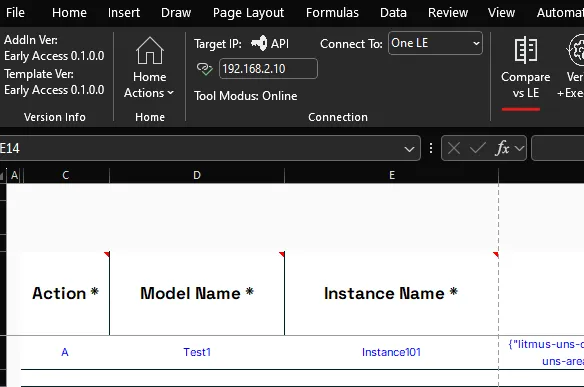This screenshot has height=387, width=584.
Task: Select the cell containing A
Action: (x=65, y=352)
